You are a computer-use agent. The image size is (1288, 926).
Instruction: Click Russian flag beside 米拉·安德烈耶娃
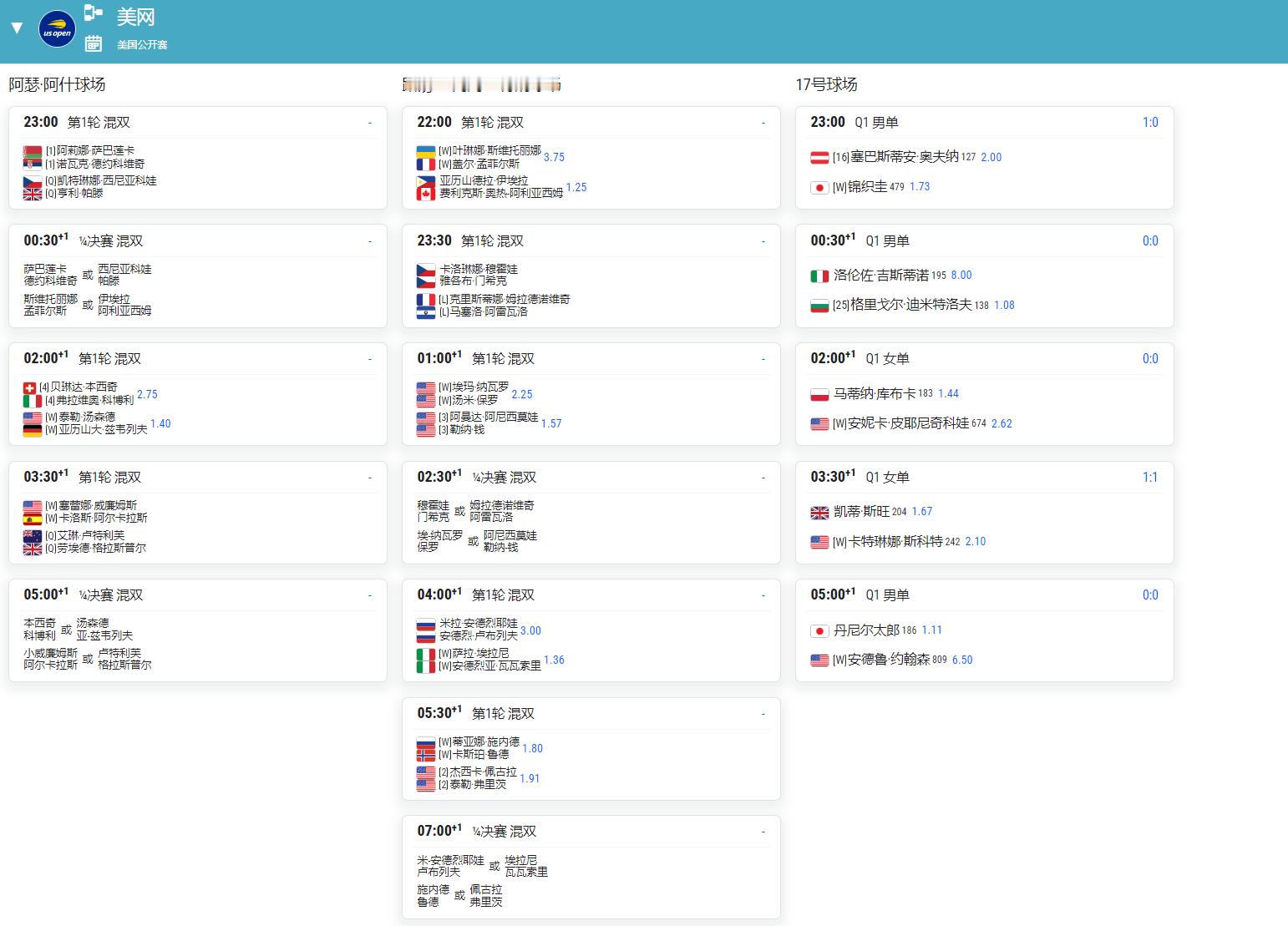[426, 624]
